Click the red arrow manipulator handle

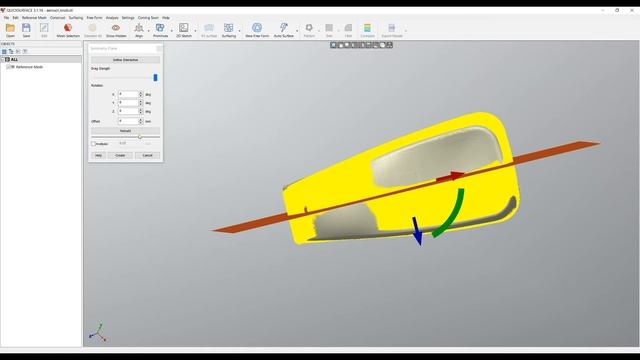pyautogui.click(x=451, y=177)
